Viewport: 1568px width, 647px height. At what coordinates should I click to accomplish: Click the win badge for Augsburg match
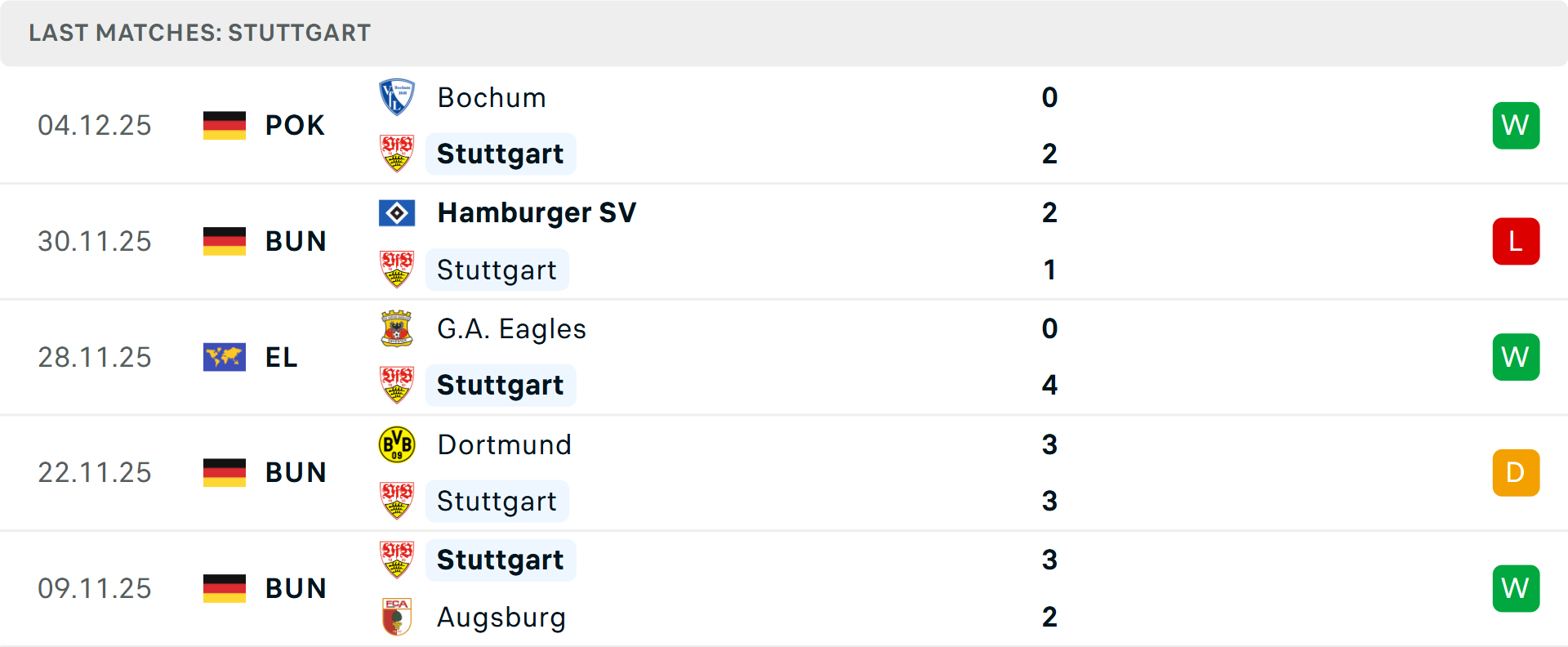1516,588
